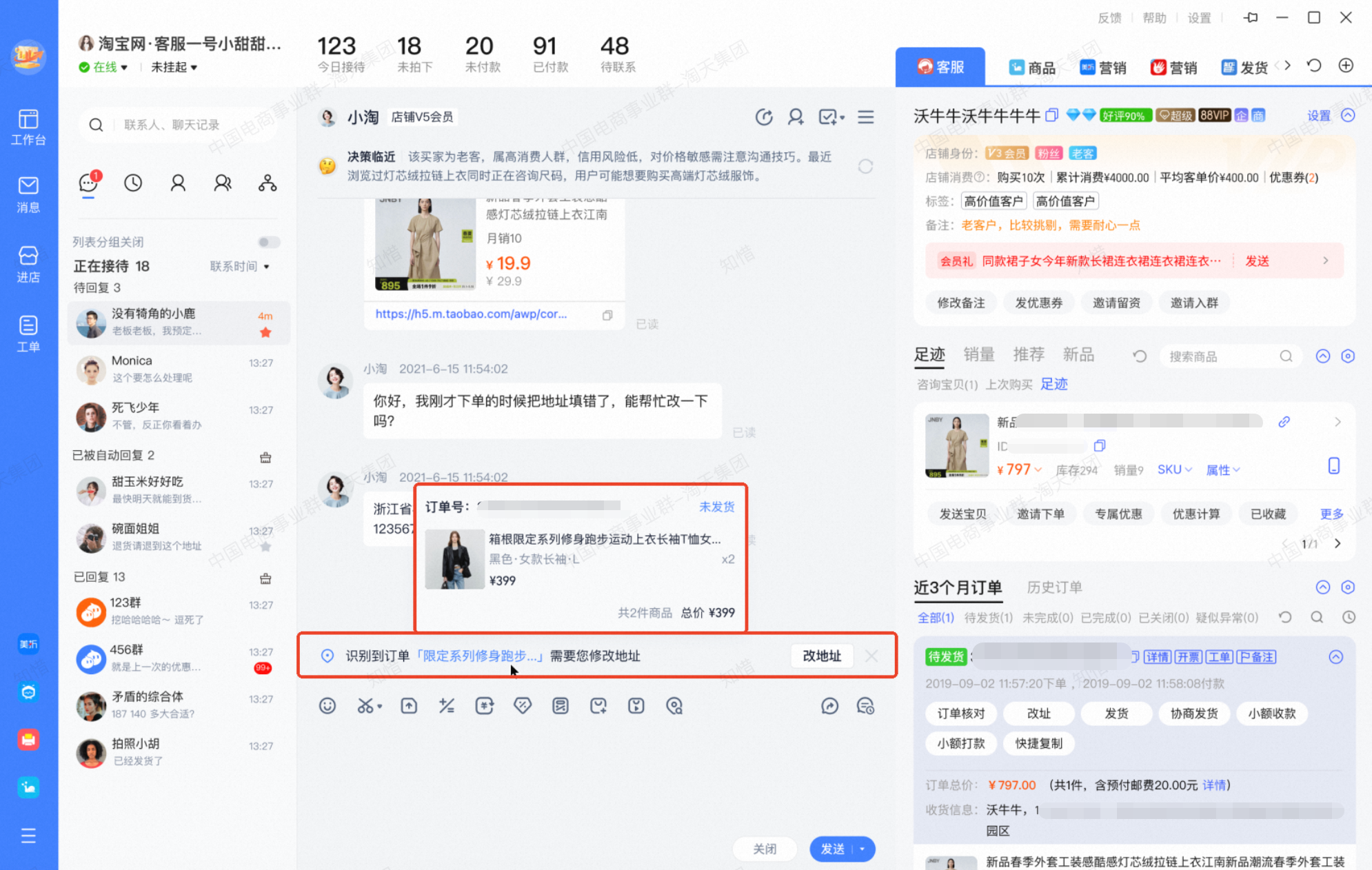Open the ¥797 product thumbnail in 足迹
This screenshot has height=870, width=1372.
pos(957,446)
